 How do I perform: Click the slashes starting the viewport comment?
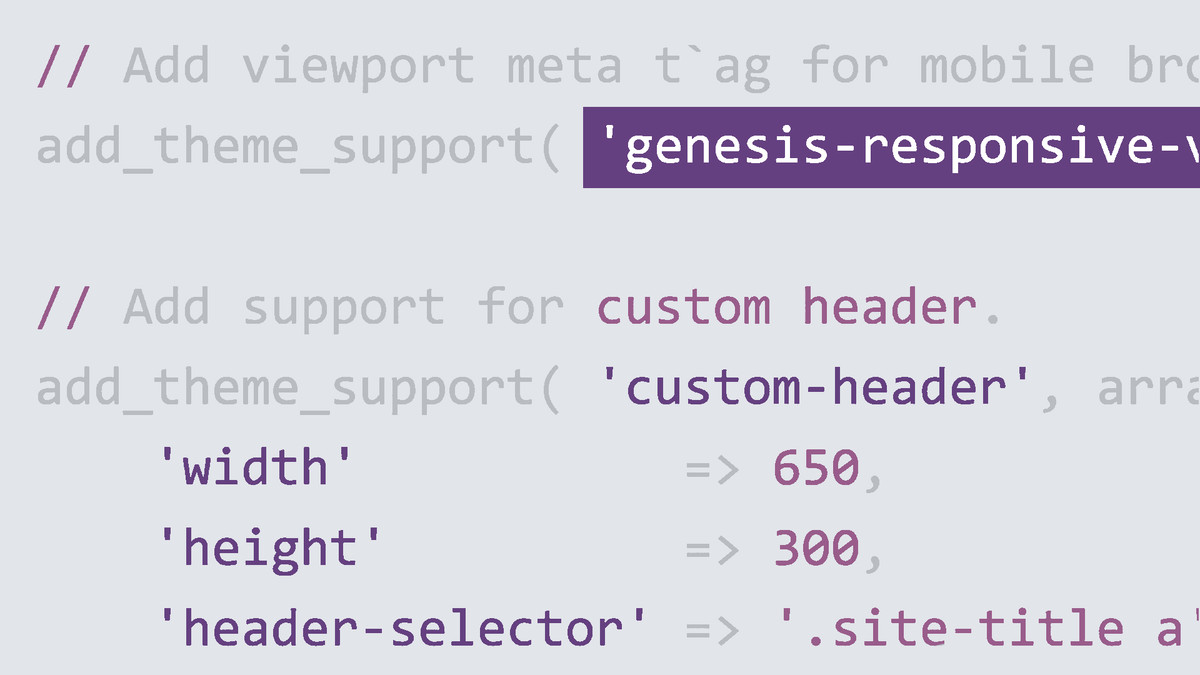click(x=64, y=67)
